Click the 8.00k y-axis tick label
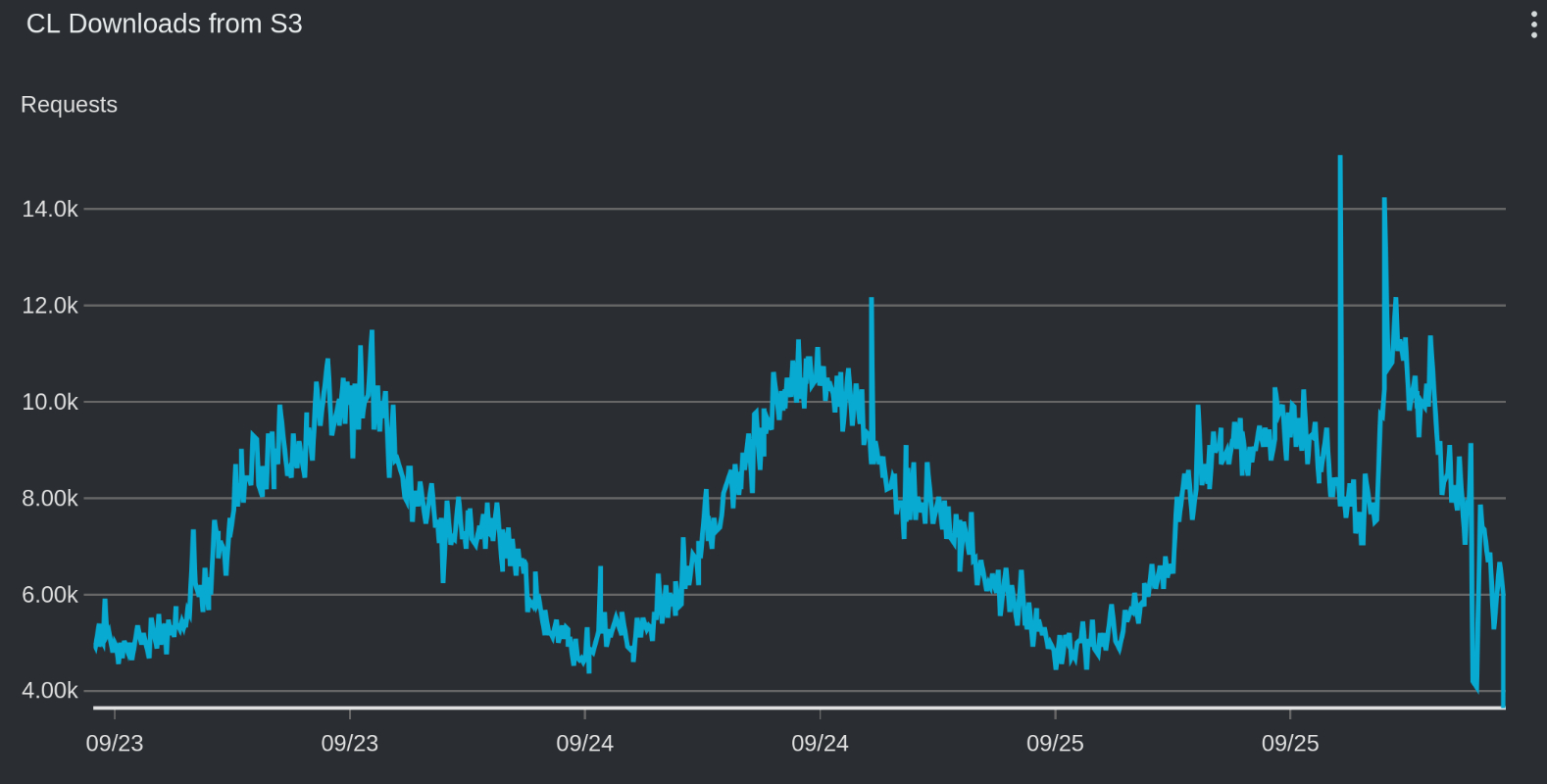 (50, 498)
